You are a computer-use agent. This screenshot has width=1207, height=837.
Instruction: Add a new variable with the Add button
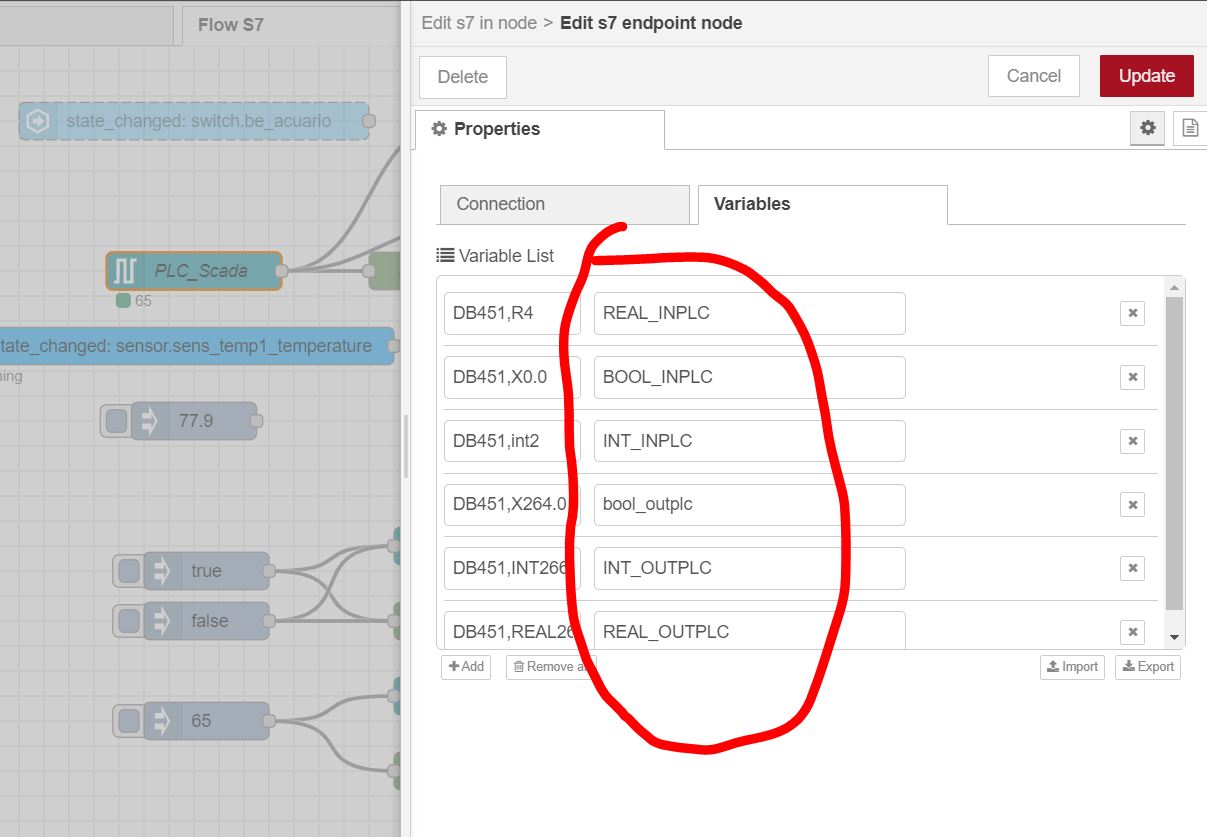coord(465,666)
